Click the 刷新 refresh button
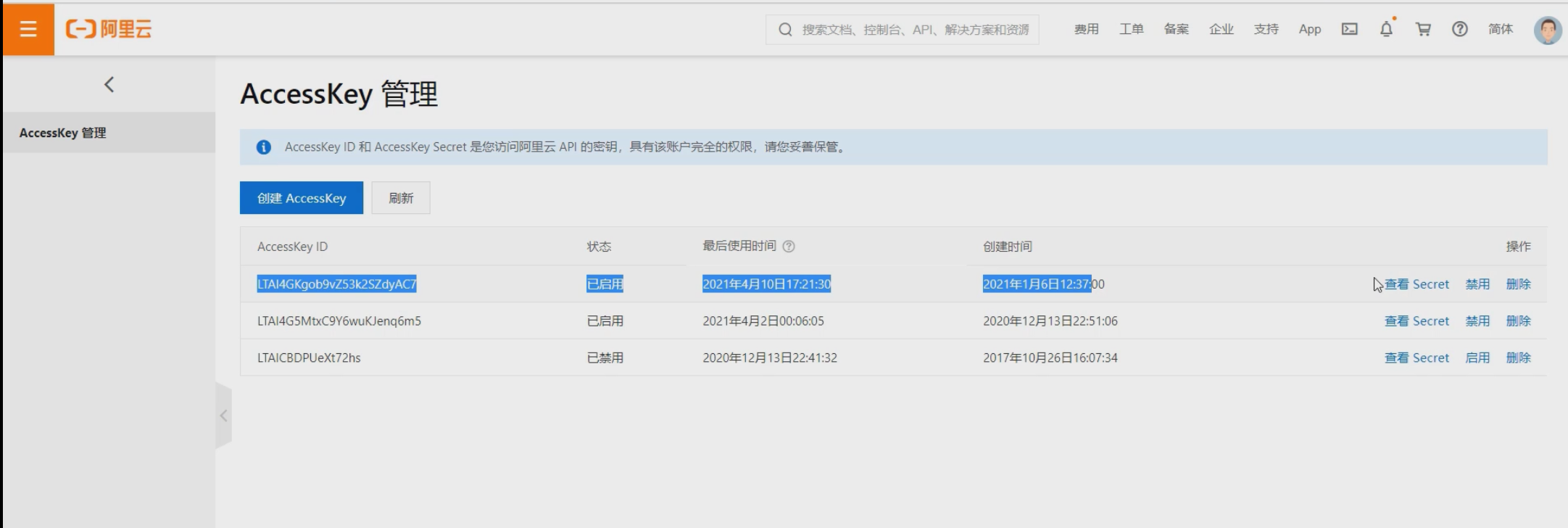1568x528 pixels. [401, 198]
